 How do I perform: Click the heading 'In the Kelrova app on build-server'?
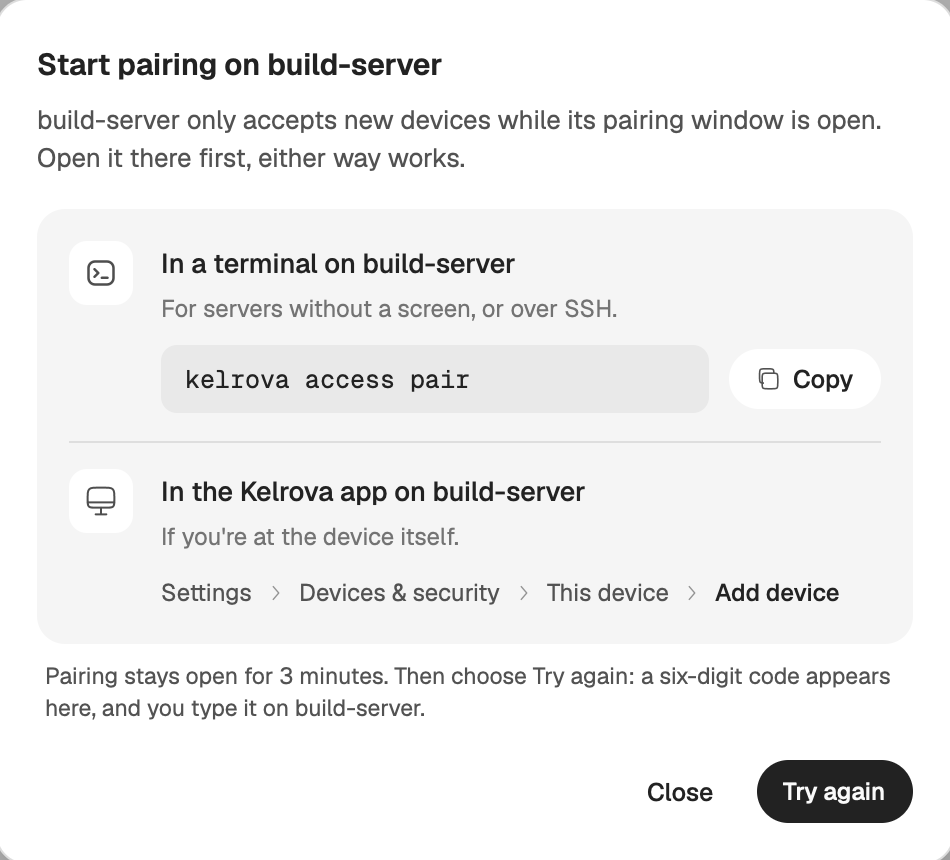coord(373,492)
